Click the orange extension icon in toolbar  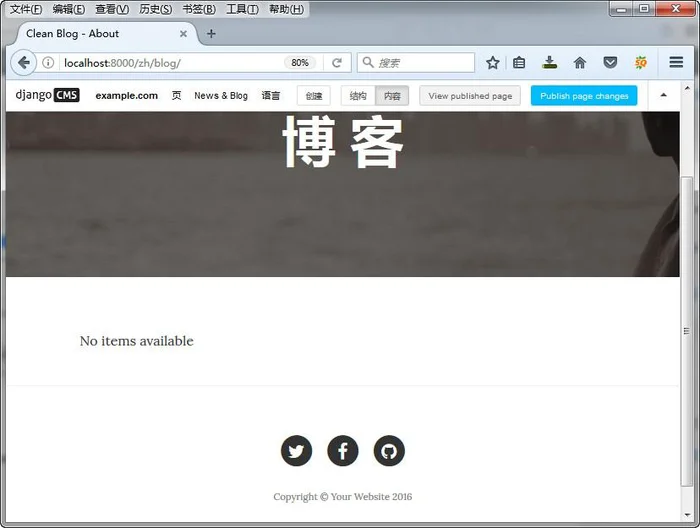pos(641,62)
